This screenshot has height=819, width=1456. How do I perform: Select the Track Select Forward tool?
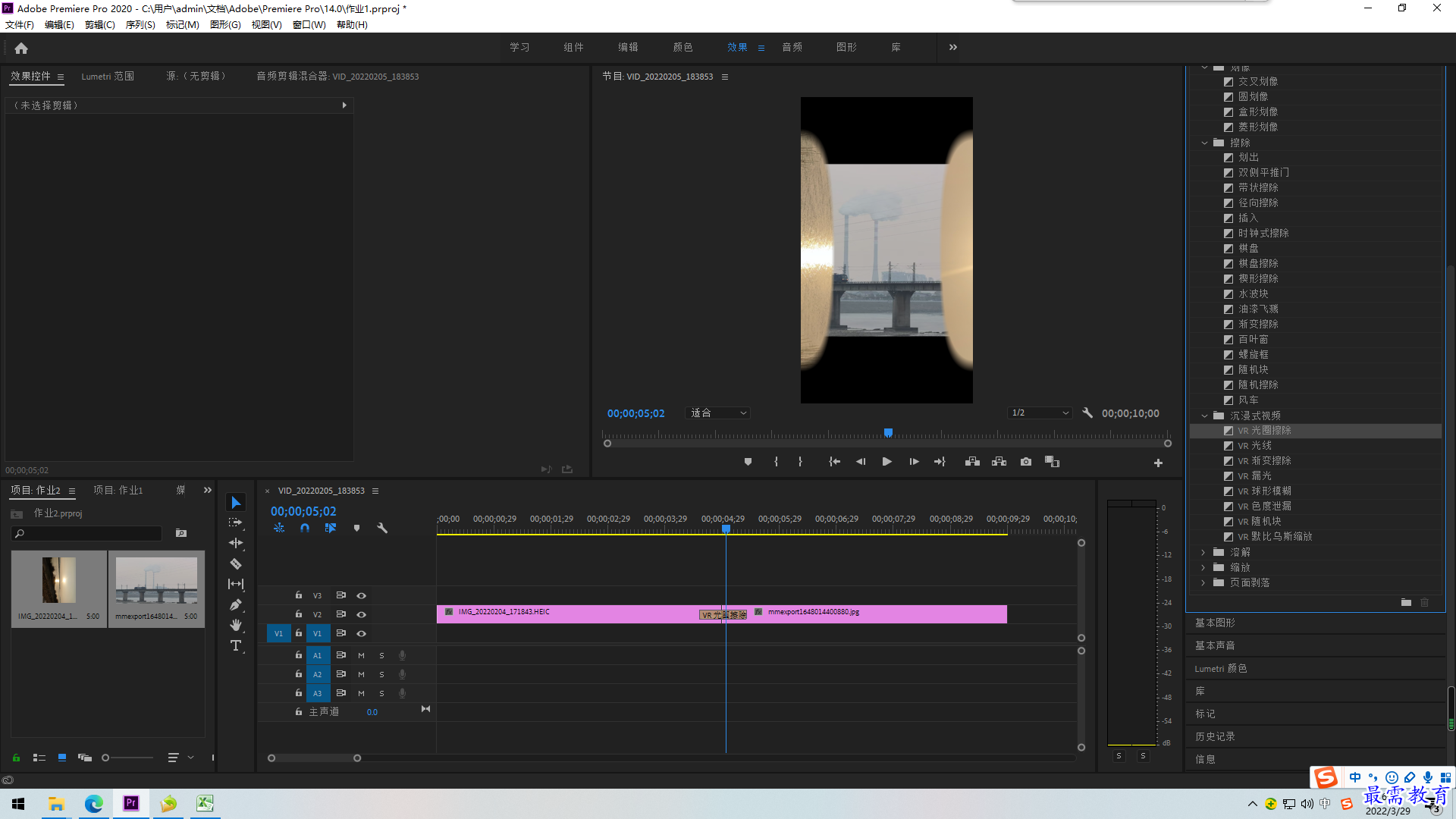click(236, 522)
